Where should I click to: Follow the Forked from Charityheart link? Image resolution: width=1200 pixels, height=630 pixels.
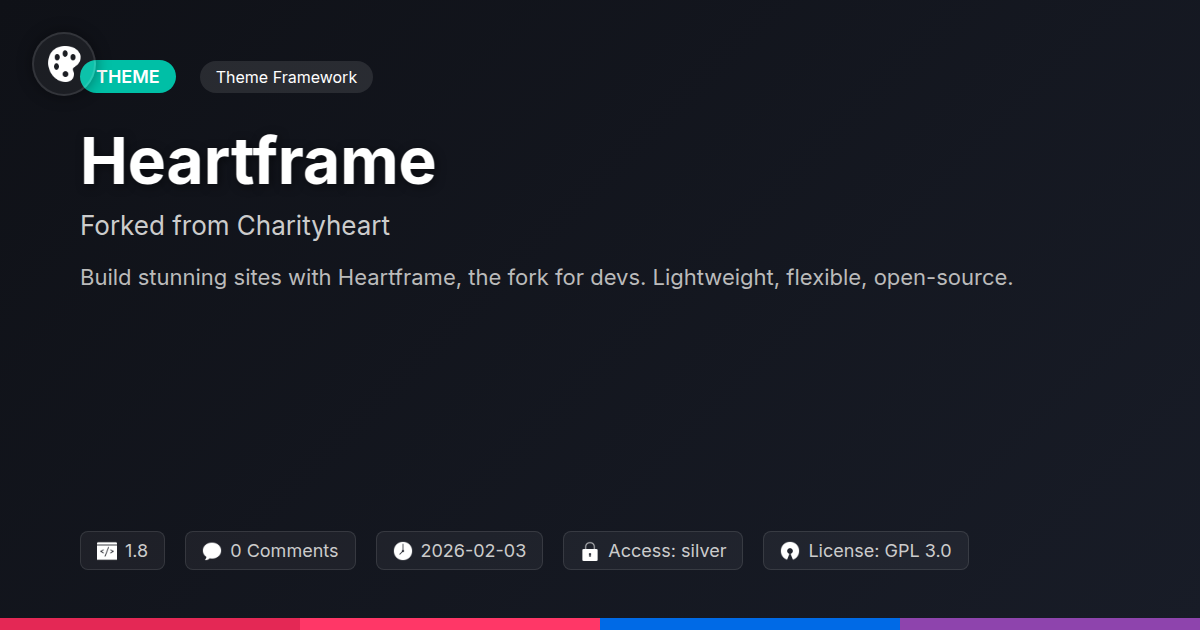click(x=235, y=226)
